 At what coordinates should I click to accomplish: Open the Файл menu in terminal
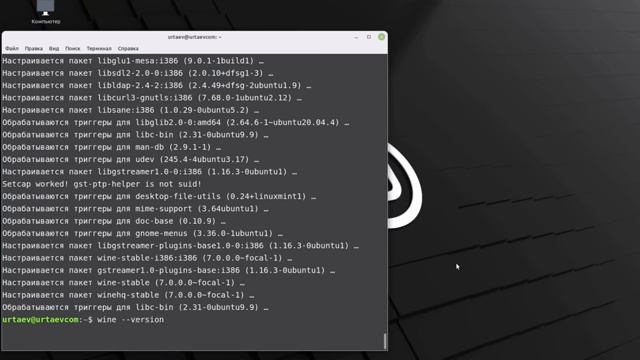pyautogui.click(x=12, y=49)
